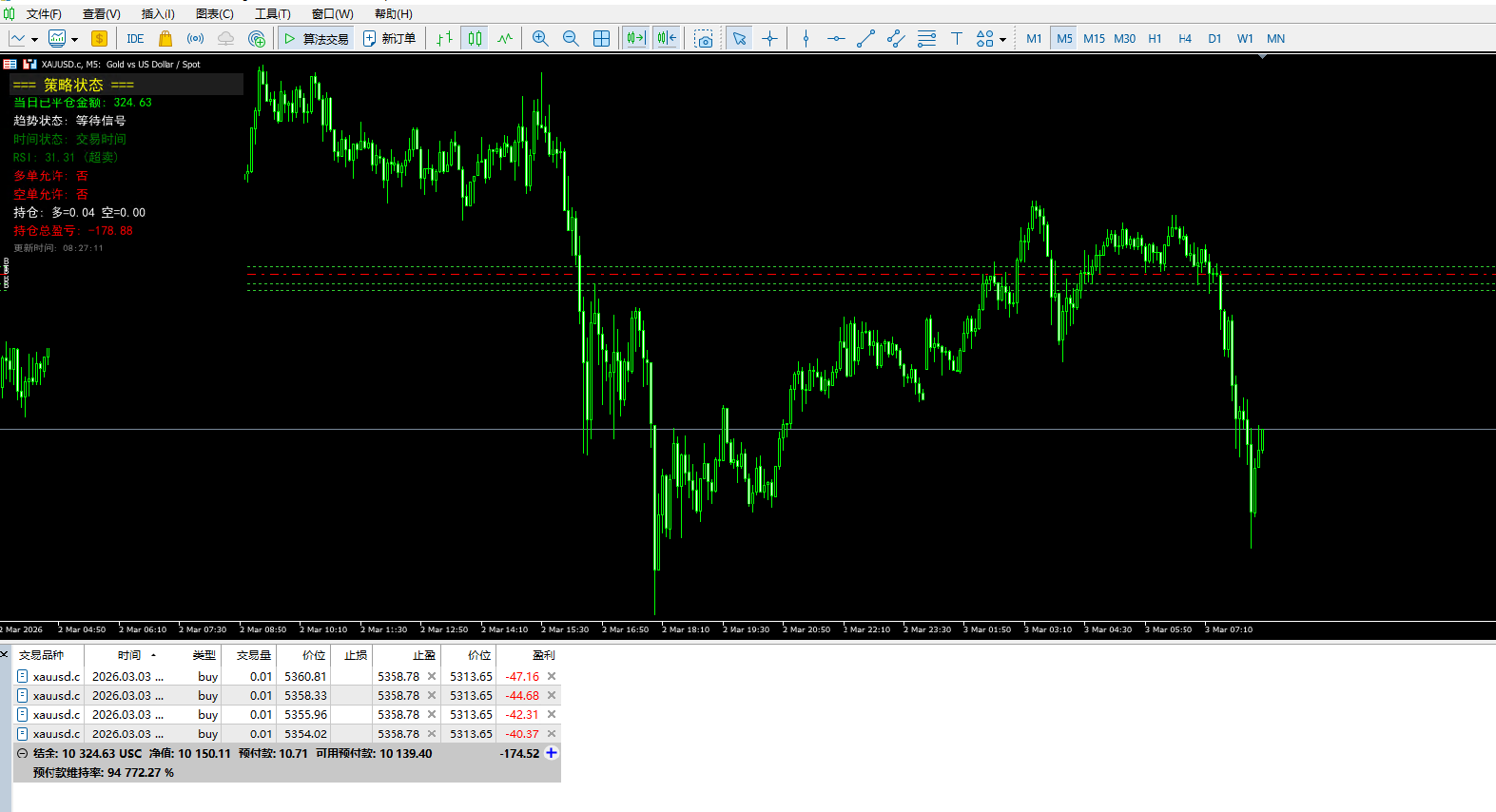Switch chart to line chart type
This screenshot has height=812, width=1496.
[x=505, y=38]
